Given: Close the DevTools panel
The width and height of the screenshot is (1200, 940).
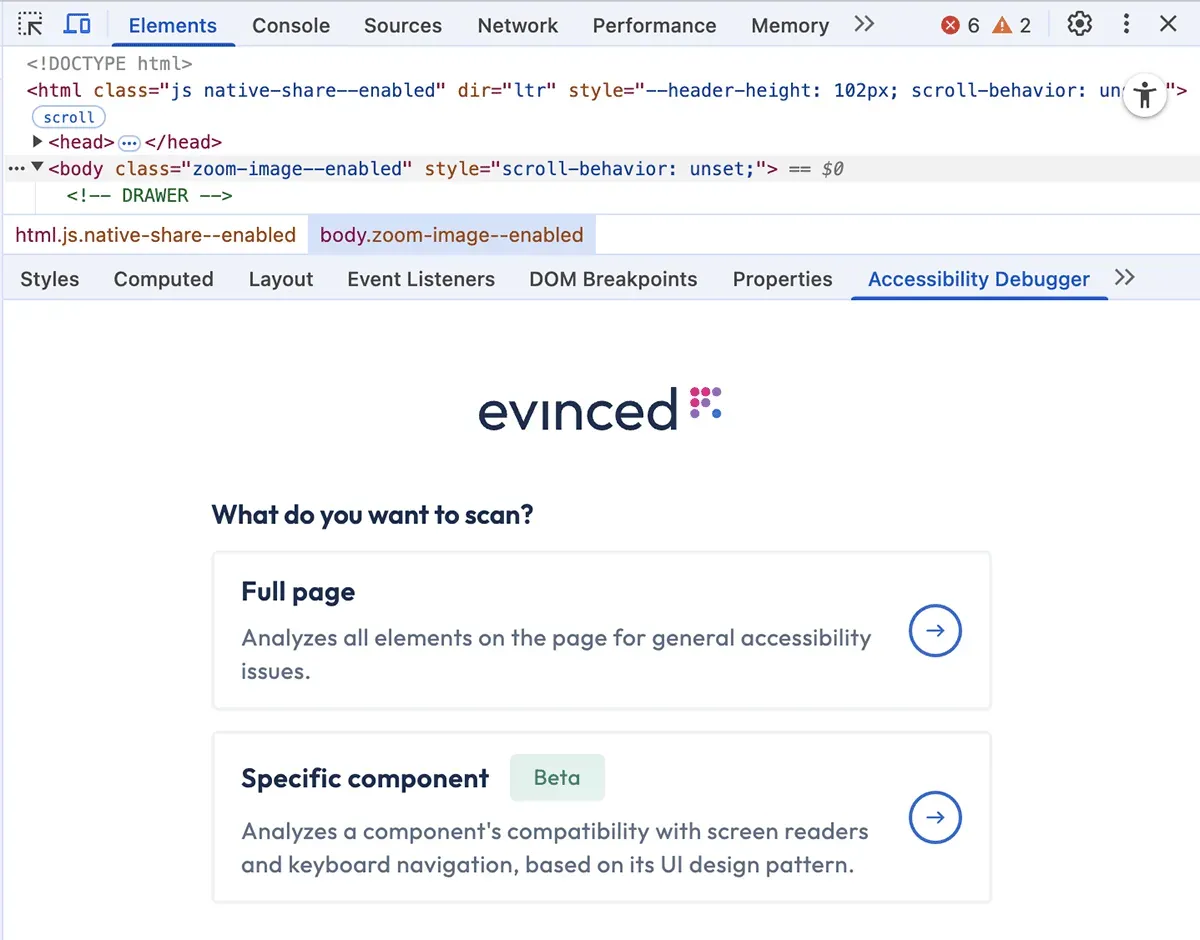Looking at the screenshot, I should [x=1168, y=24].
